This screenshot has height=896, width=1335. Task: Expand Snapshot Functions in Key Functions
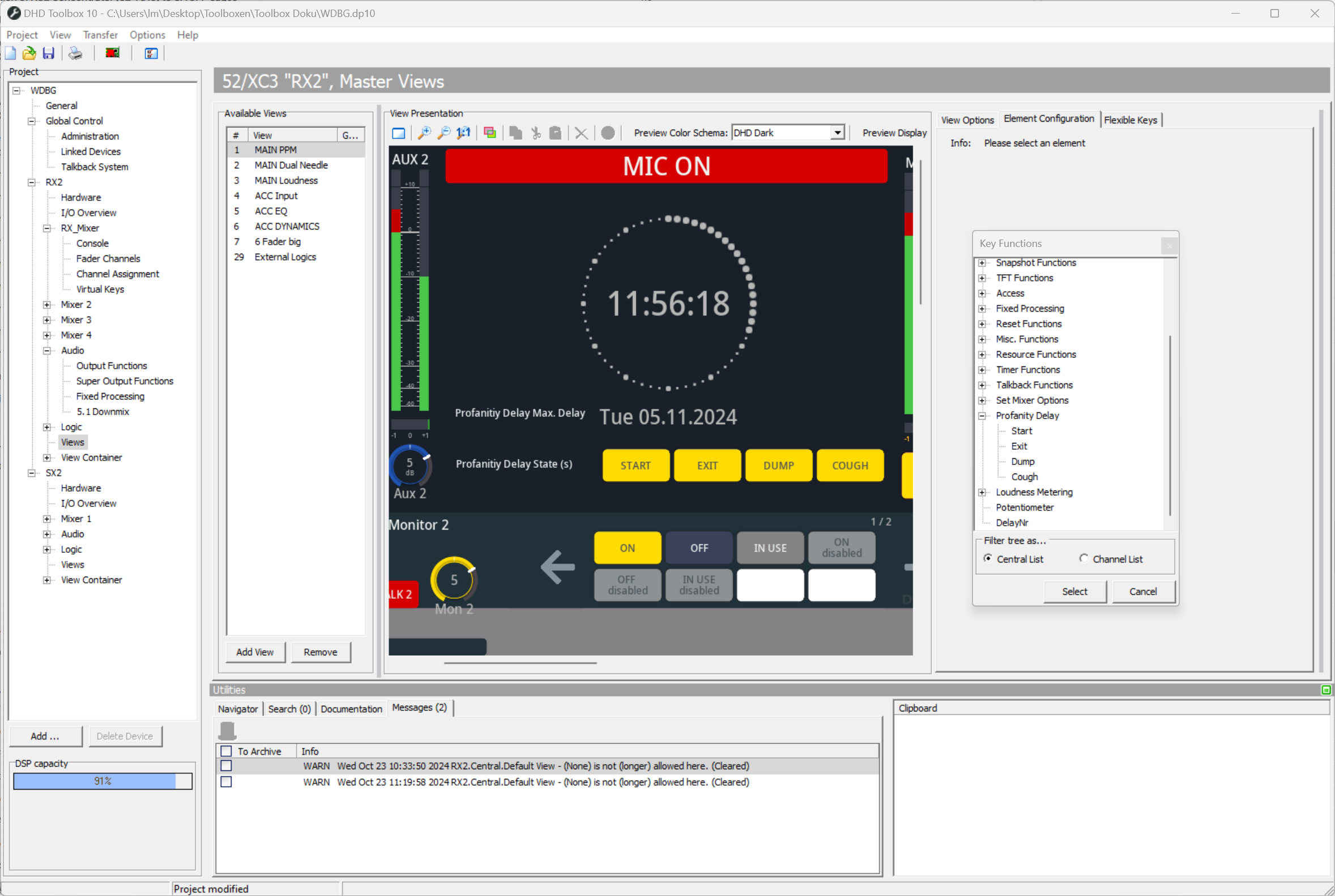click(x=982, y=262)
